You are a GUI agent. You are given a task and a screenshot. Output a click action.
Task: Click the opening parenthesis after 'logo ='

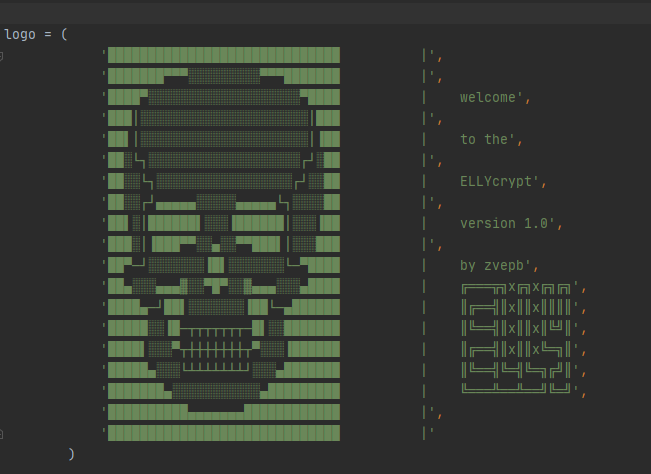[x=64, y=34]
